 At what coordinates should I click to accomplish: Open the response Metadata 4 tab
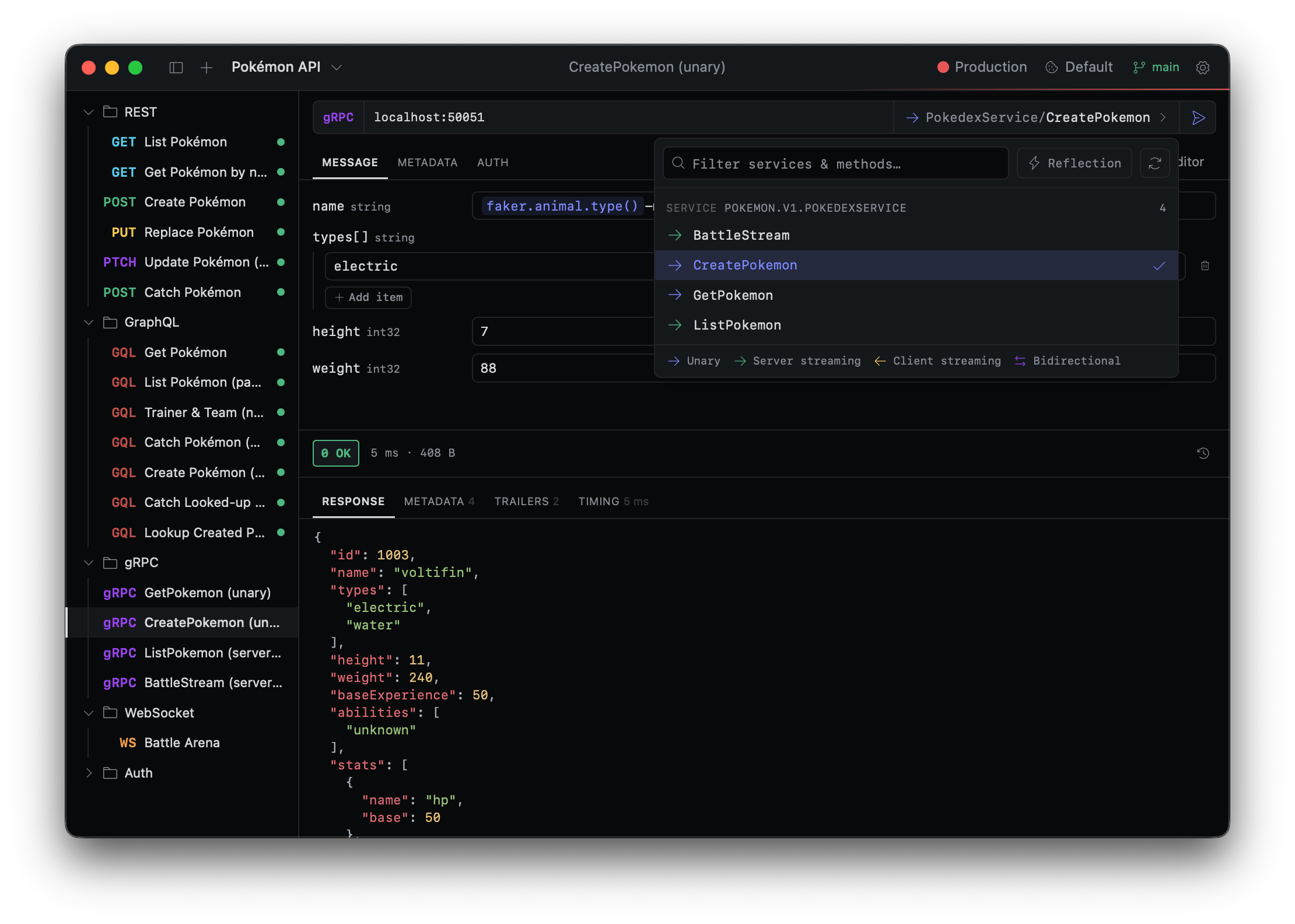click(439, 502)
